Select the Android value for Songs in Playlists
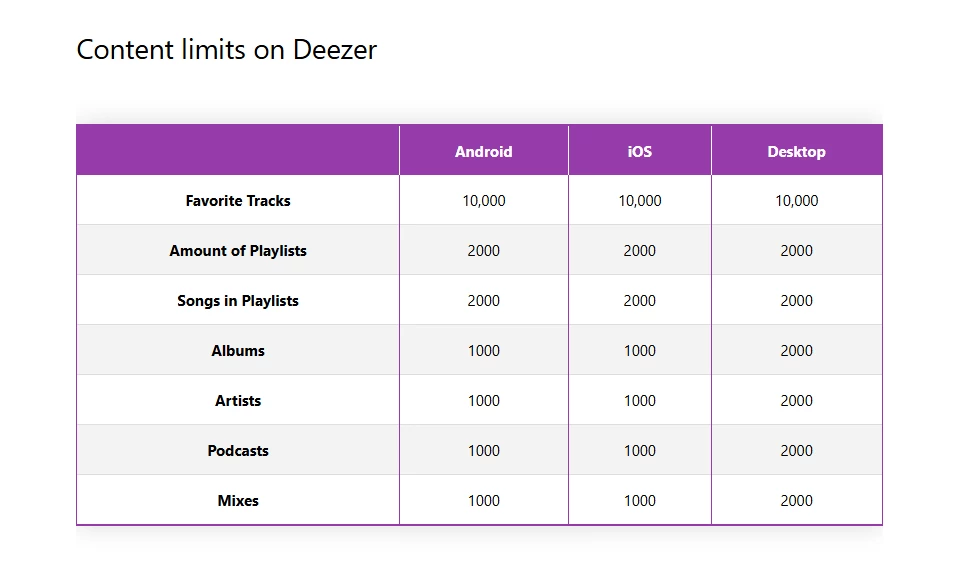Screen dimensions: 965x574 (x=483, y=301)
